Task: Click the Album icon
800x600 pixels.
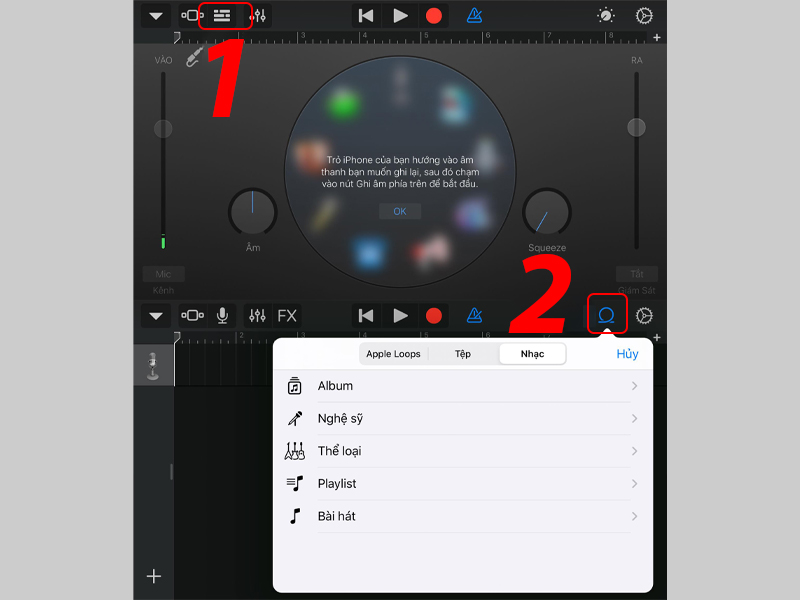Action: click(294, 386)
